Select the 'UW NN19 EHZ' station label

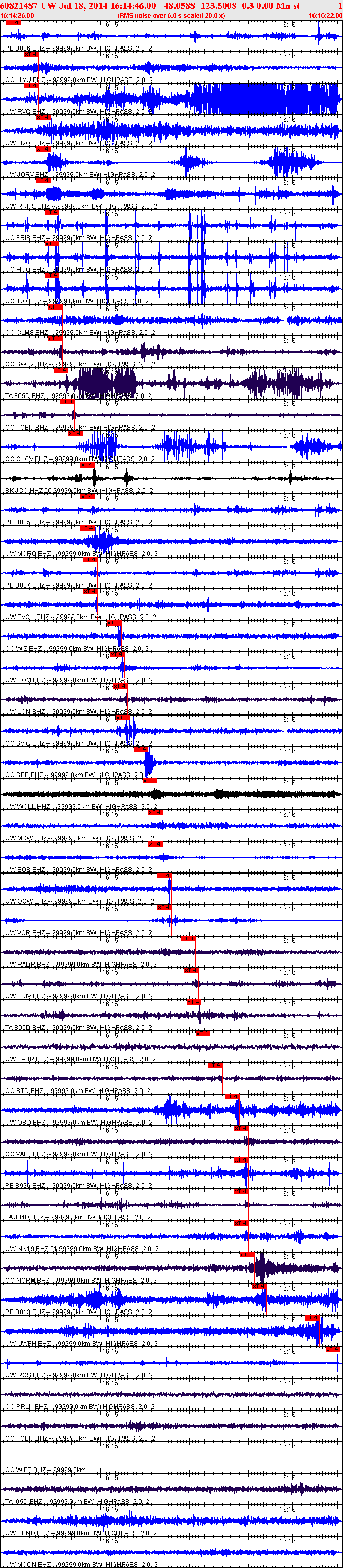(x=26, y=1249)
